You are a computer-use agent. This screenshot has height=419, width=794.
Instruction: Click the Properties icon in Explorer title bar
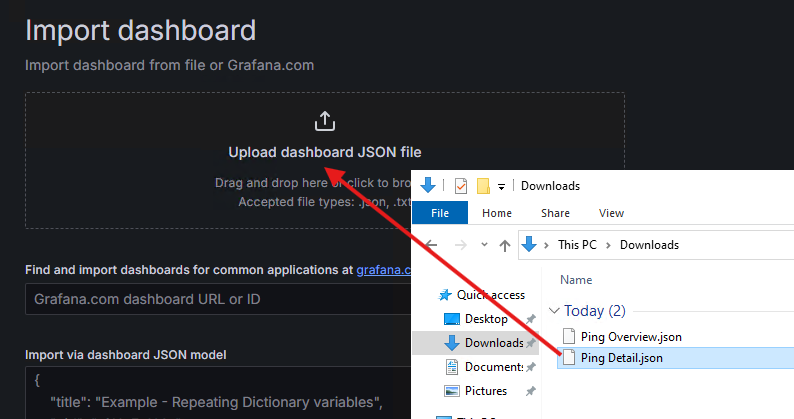(x=460, y=185)
